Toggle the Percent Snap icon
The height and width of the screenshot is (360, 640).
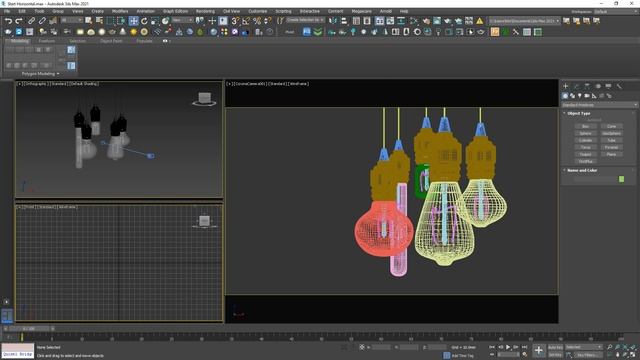257,20
